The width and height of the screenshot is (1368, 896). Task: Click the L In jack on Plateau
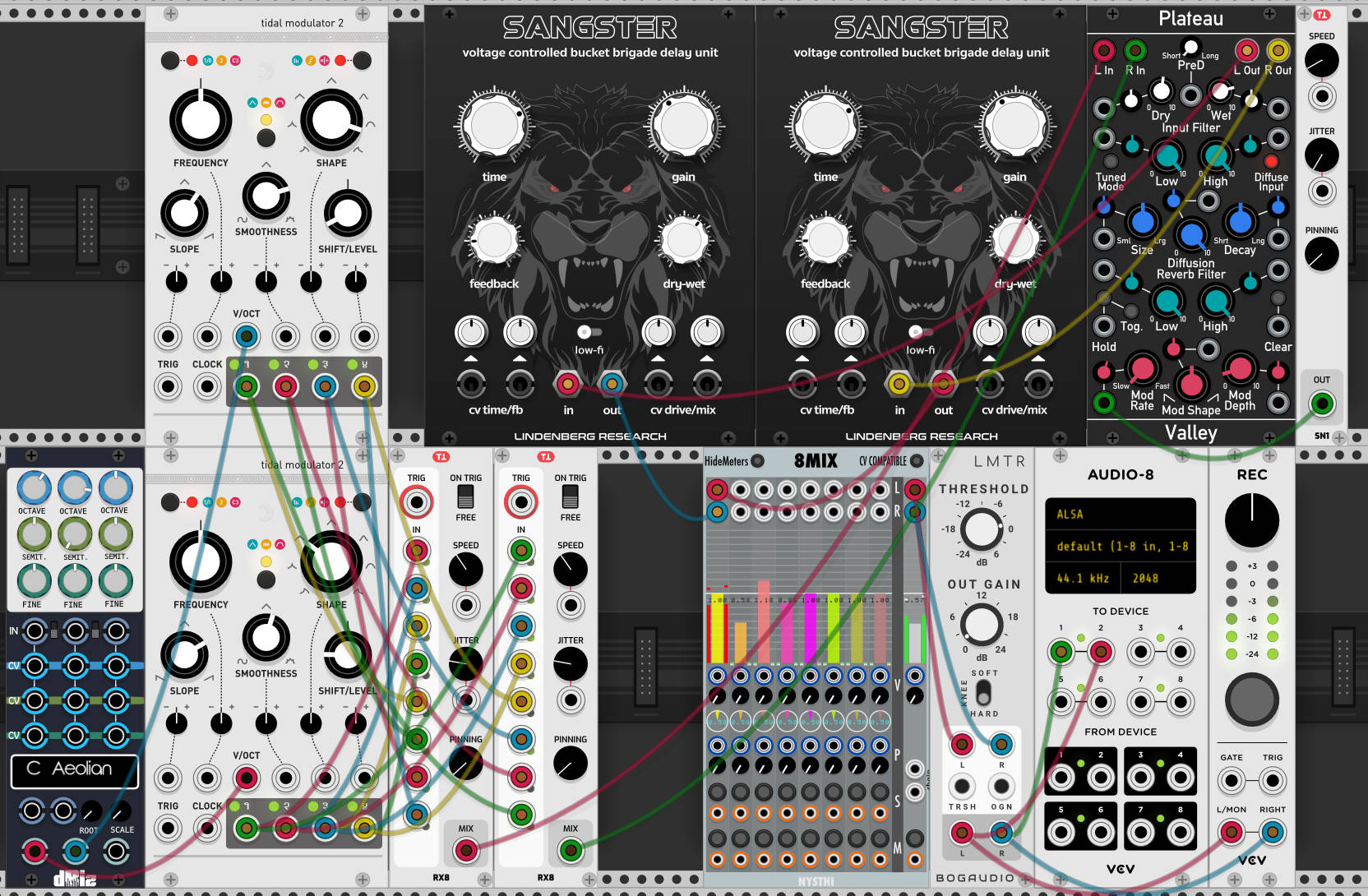click(x=1103, y=51)
